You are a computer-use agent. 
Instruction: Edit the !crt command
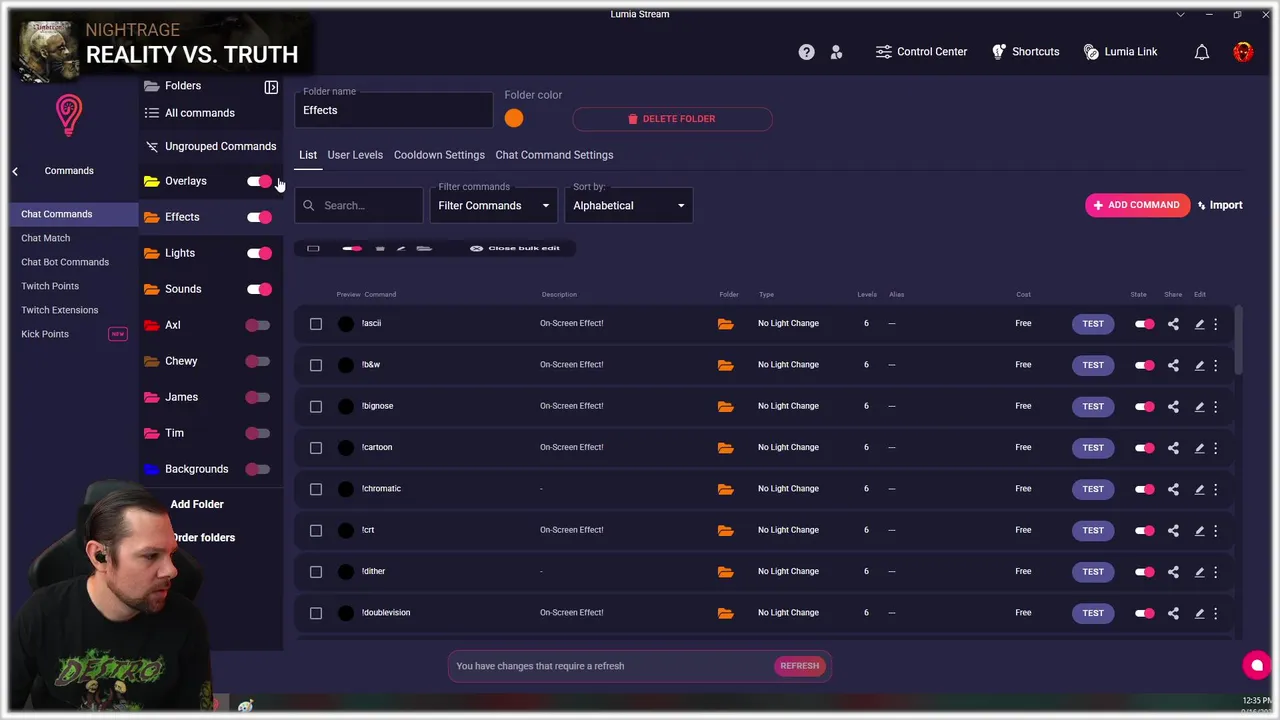click(x=1199, y=531)
